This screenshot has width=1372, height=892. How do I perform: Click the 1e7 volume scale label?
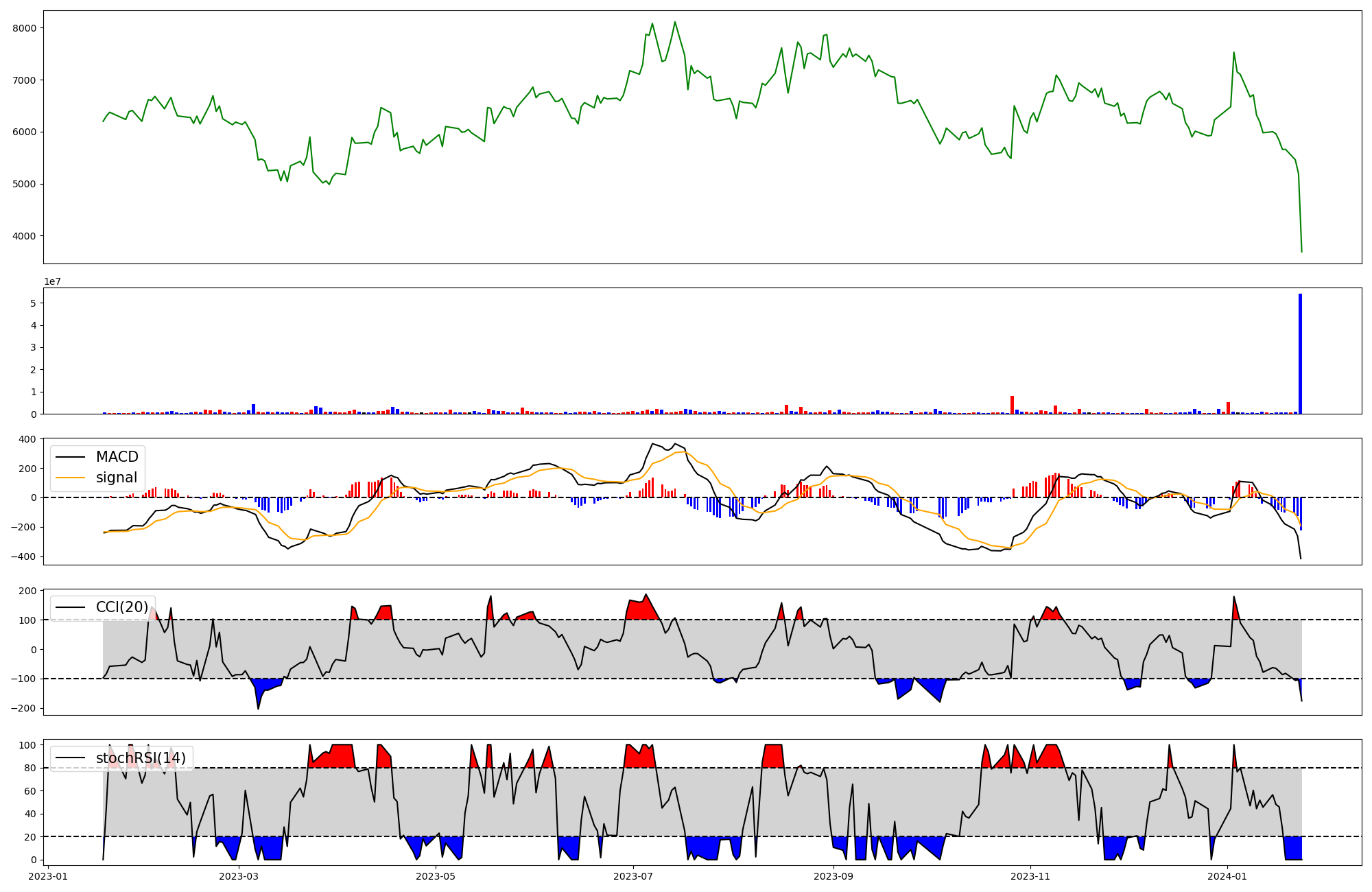(x=53, y=281)
